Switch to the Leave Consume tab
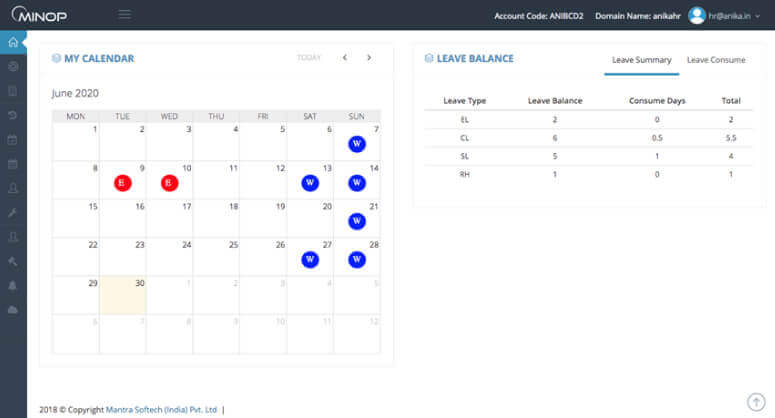The image size is (775, 418). pyautogui.click(x=715, y=60)
